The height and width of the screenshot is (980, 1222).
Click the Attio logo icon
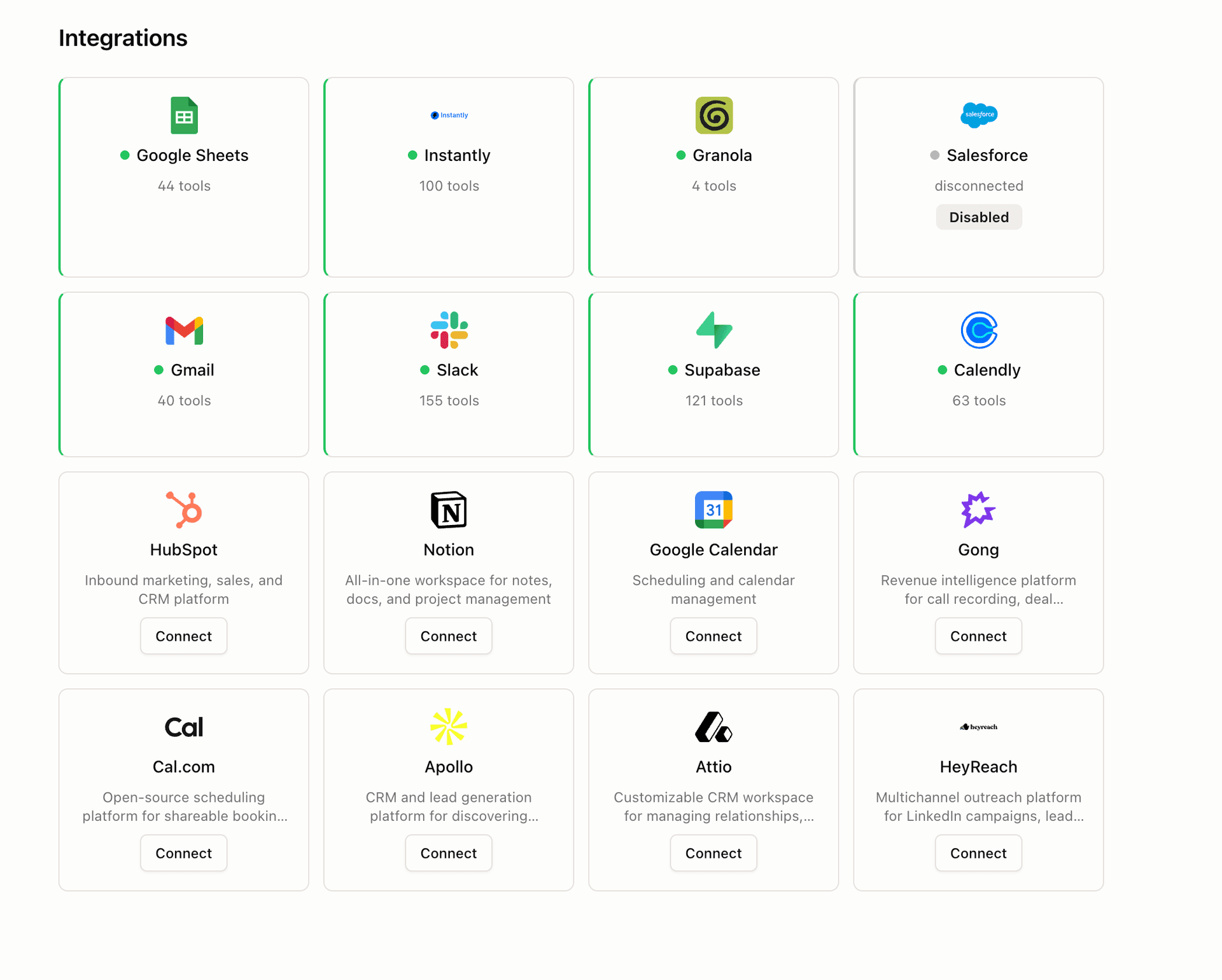coord(713,727)
